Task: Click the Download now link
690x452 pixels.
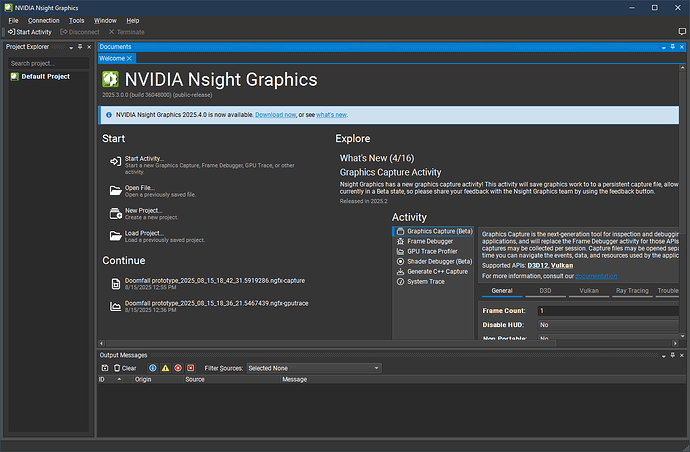Action: tap(275, 115)
